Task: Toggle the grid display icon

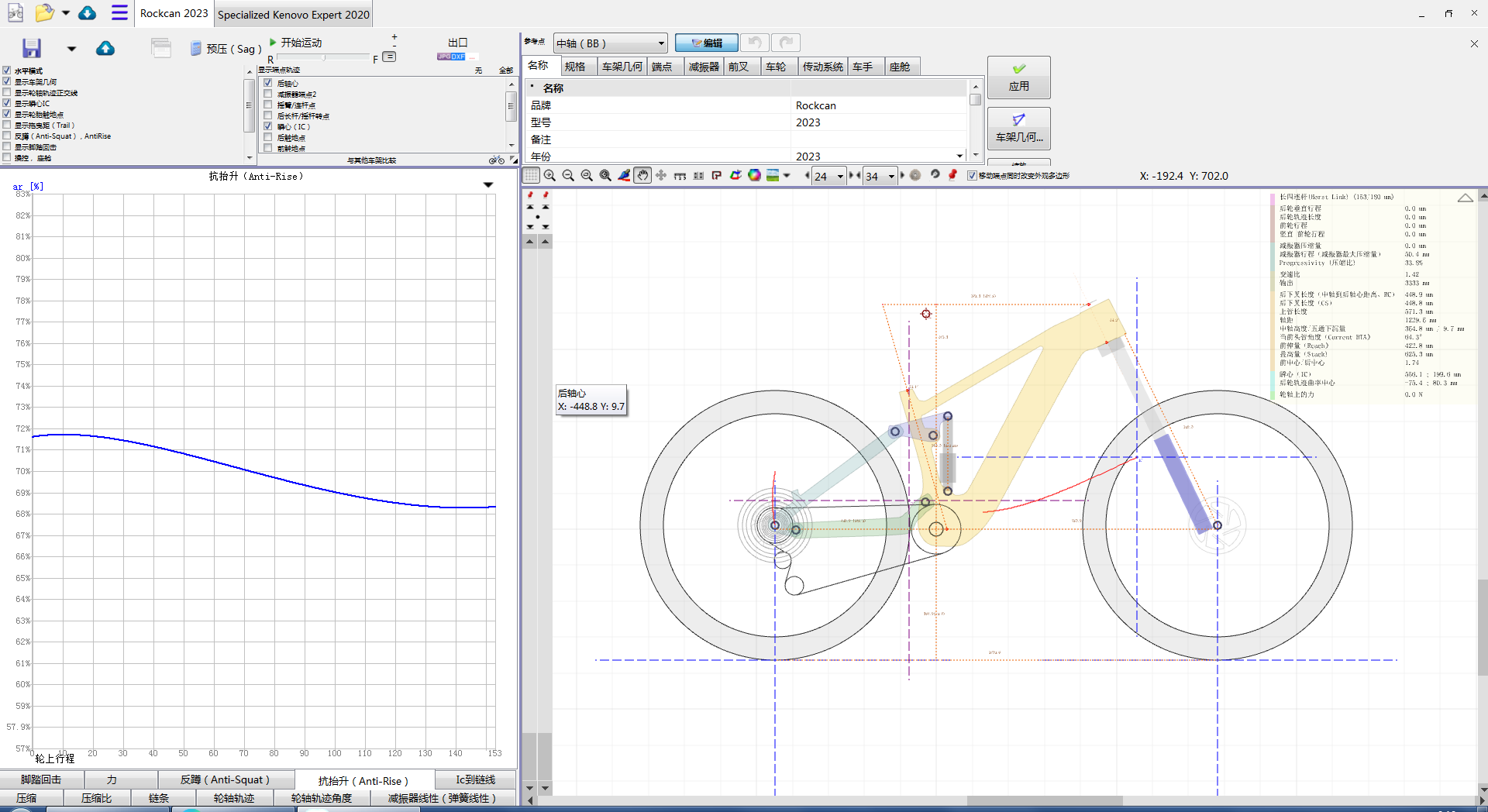Action: coord(531,176)
